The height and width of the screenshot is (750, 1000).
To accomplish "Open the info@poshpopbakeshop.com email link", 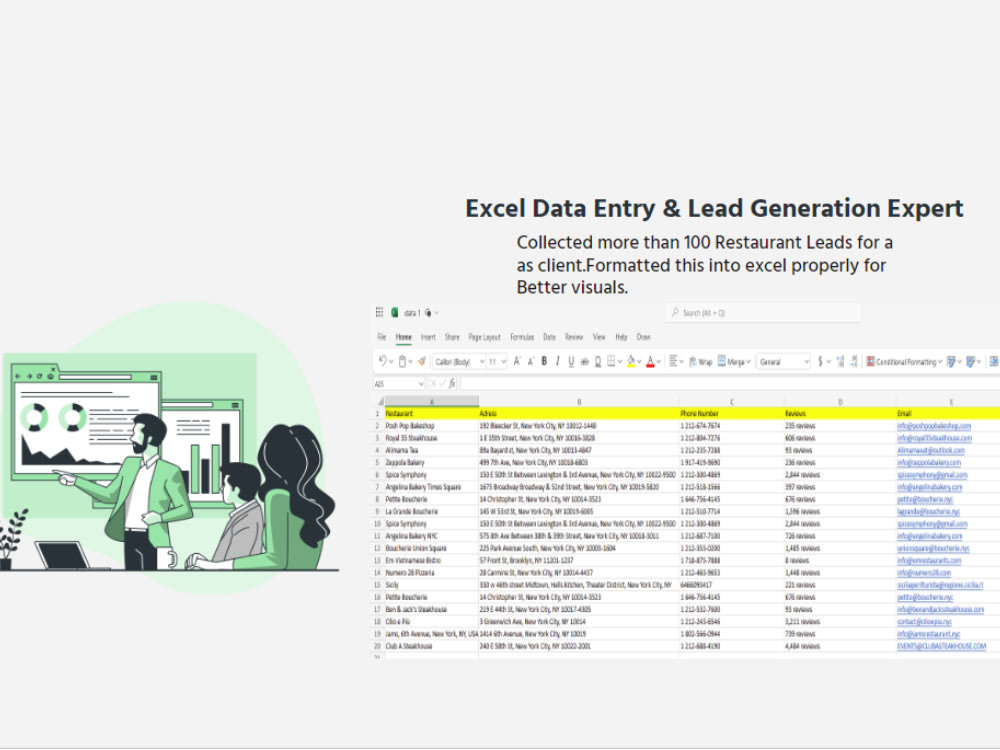I will 934,425.
